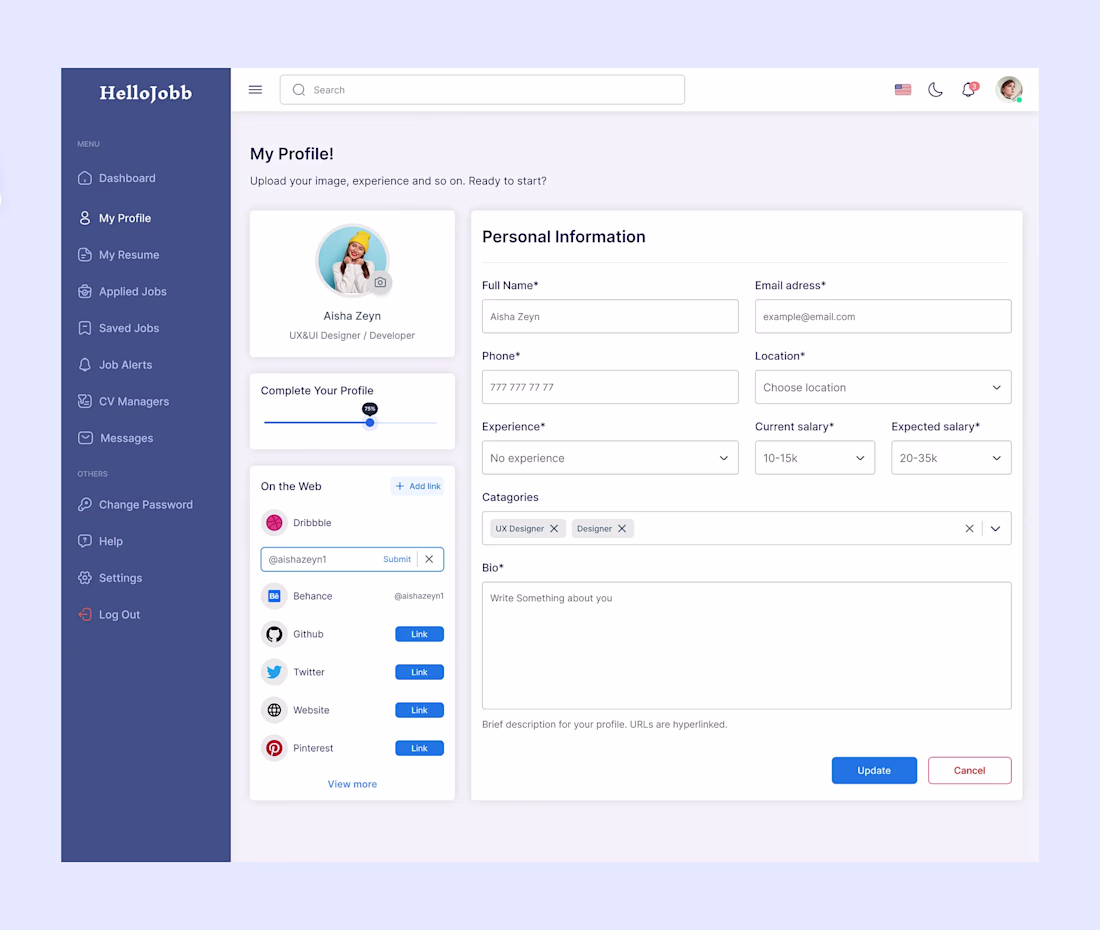Click the Cancel button
This screenshot has height=930, width=1100.
point(970,770)
